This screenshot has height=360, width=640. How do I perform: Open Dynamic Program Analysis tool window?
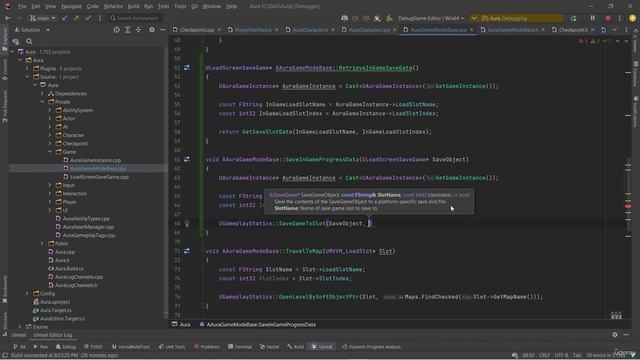pyautogui.click(x=371, y=347)
